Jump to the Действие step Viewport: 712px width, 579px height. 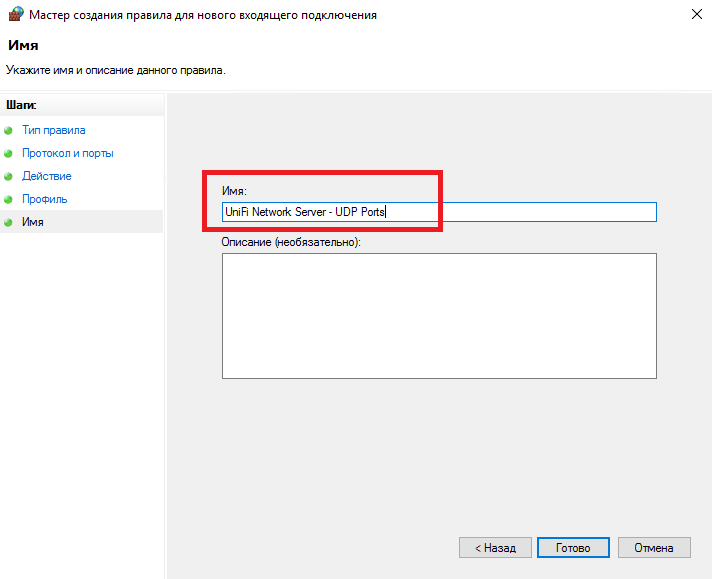pyautogui.click(x=47, y=176)
